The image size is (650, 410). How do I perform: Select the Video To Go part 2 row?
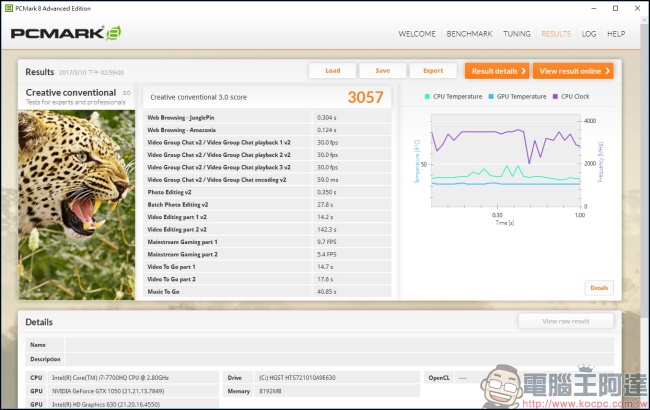coord(267,279)
